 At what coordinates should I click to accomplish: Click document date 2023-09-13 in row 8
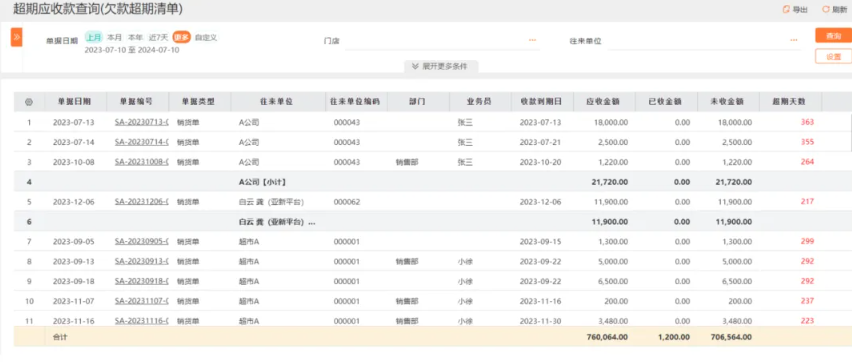pyautogui.click(x=73, y=261)
